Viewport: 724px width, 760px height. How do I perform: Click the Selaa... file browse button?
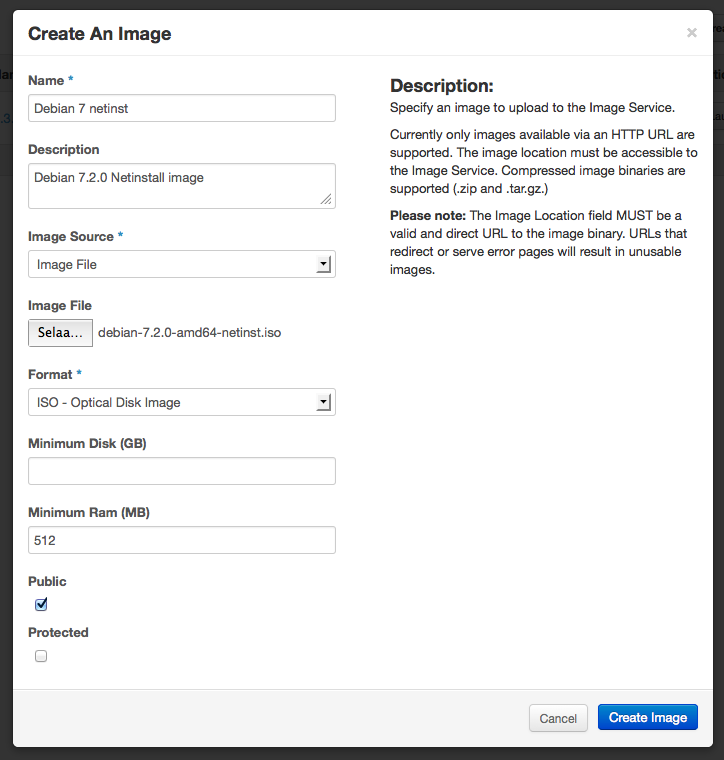[x=61, y=333]
